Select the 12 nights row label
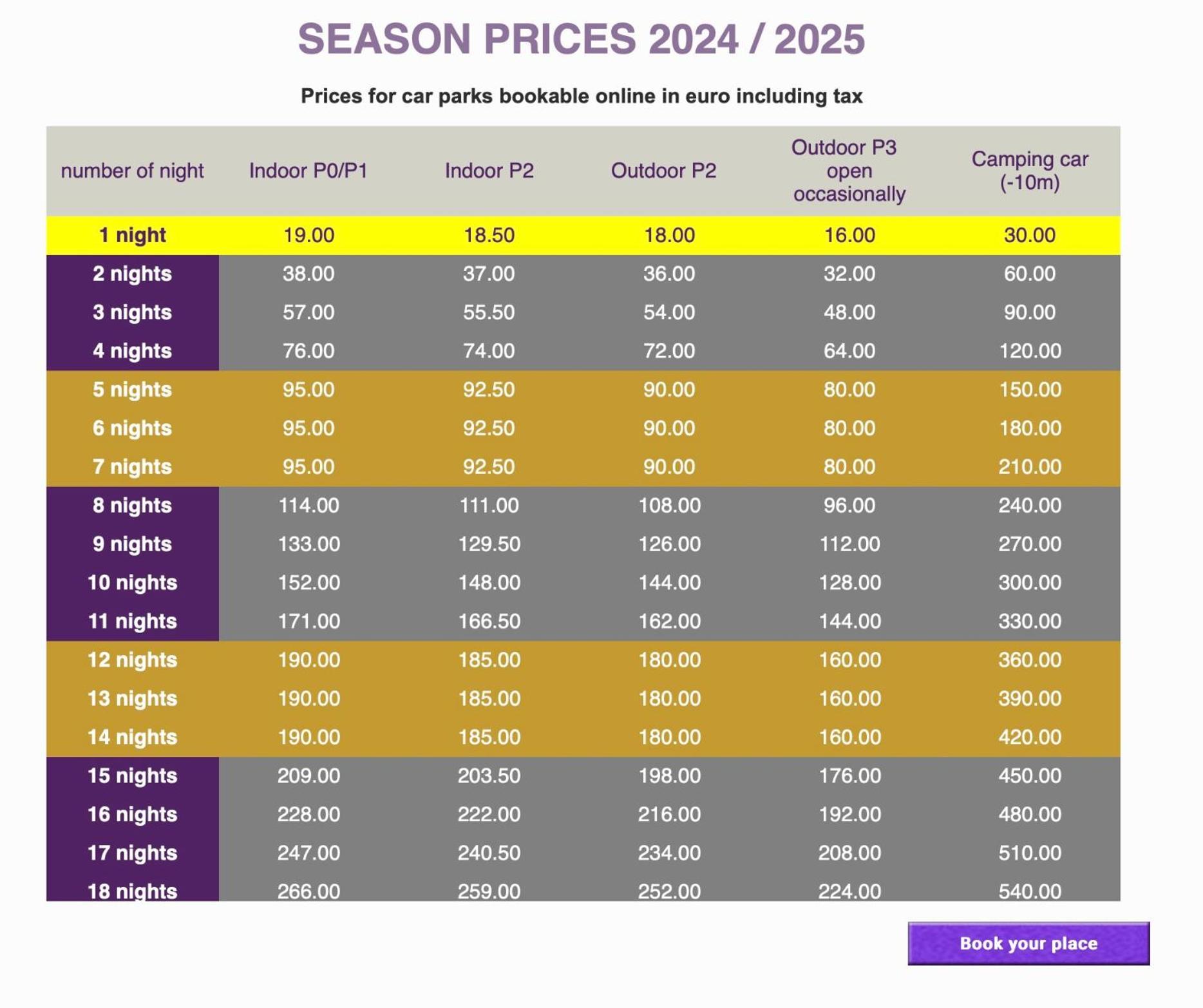Screen dimensions: 1203x1008 tap(132, 660)
